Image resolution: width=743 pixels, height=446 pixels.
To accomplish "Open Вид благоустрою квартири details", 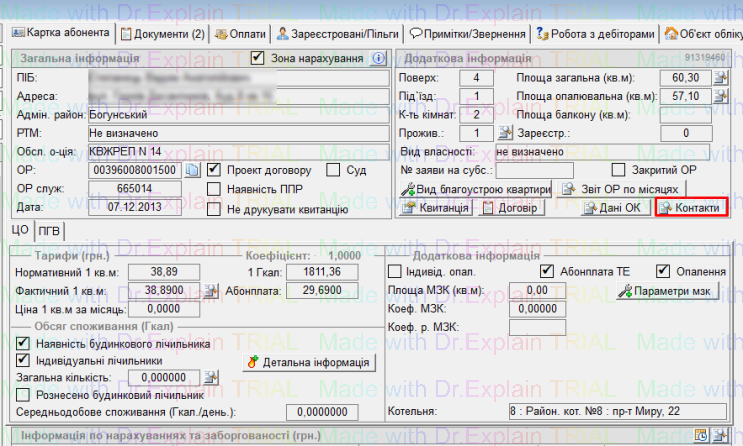I will click(475, 189).
